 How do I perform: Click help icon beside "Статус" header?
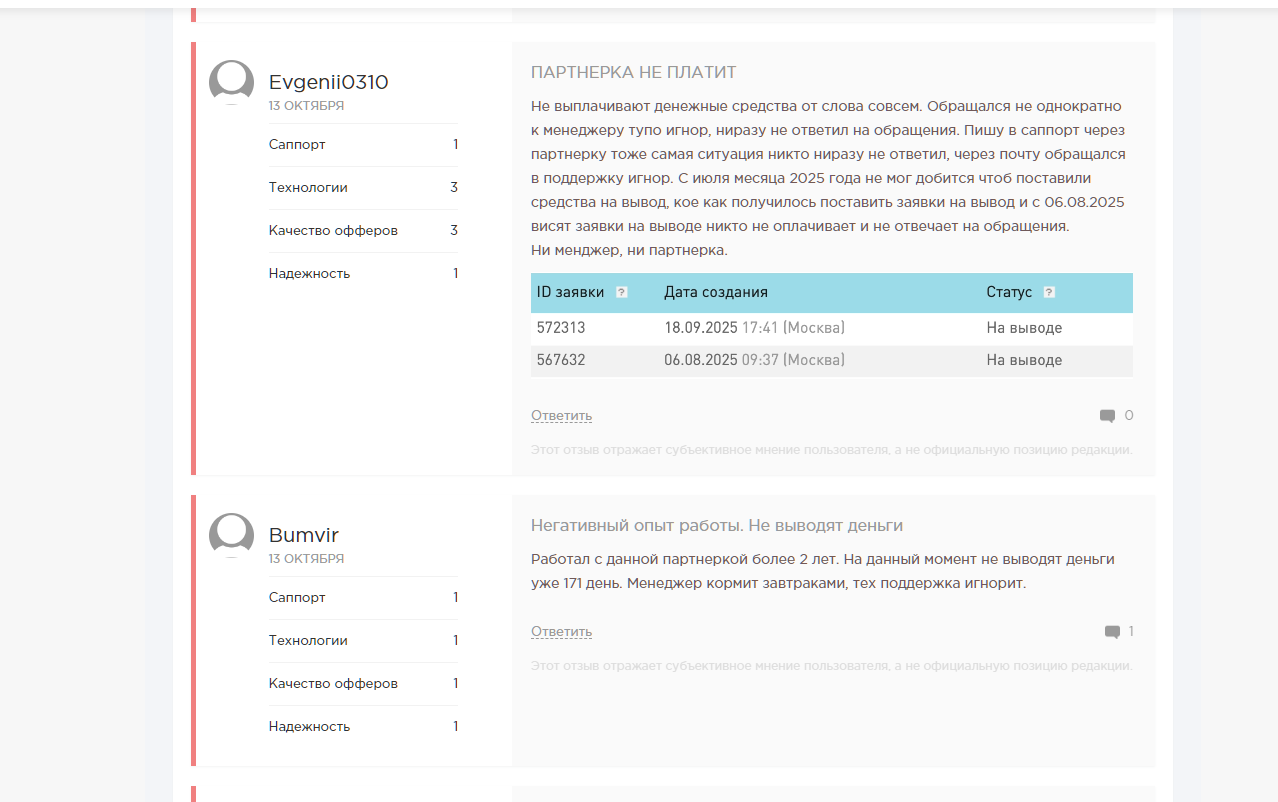pos(1049,293)
